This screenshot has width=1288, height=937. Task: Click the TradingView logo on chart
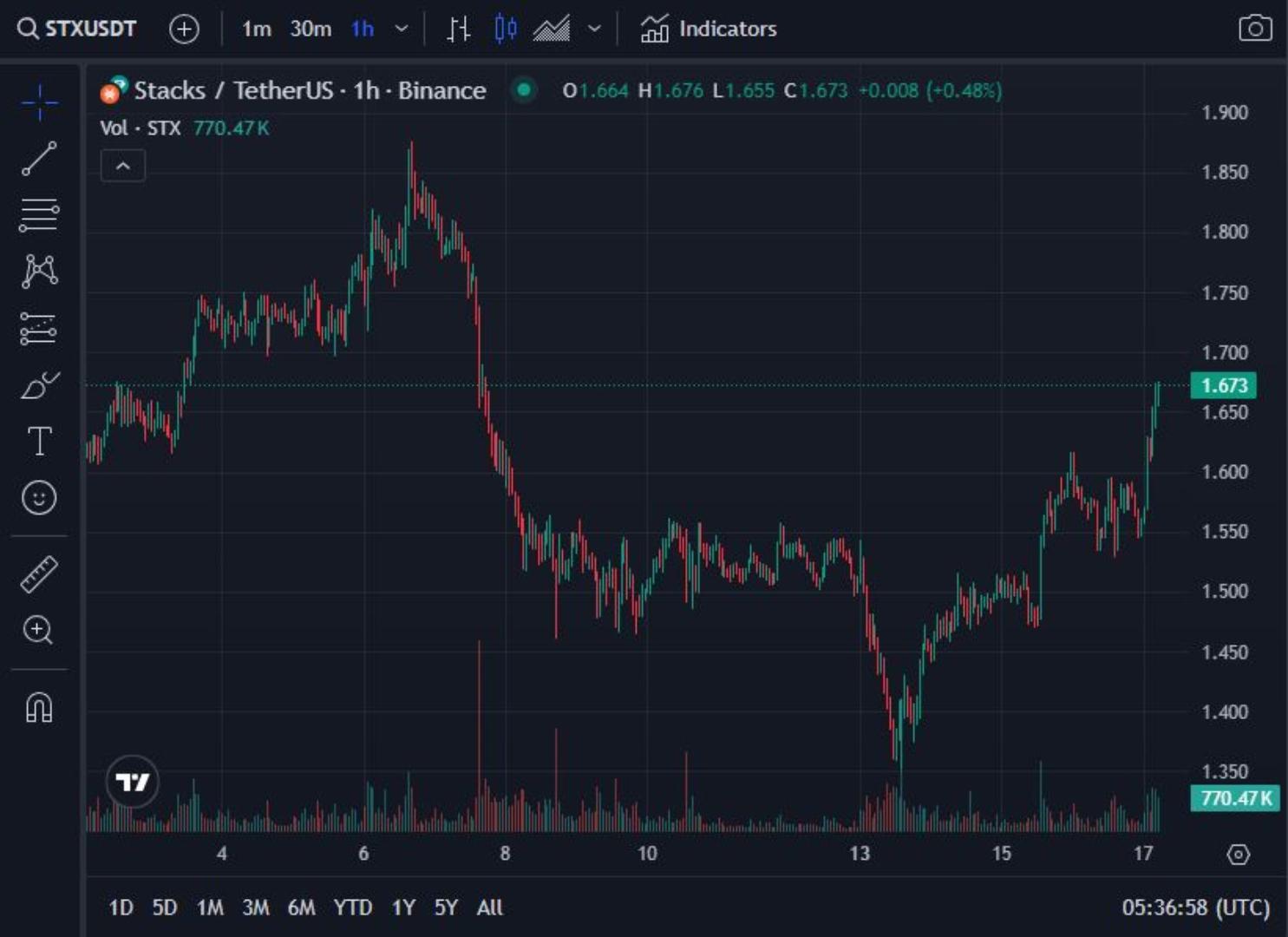tap(133, 782)
